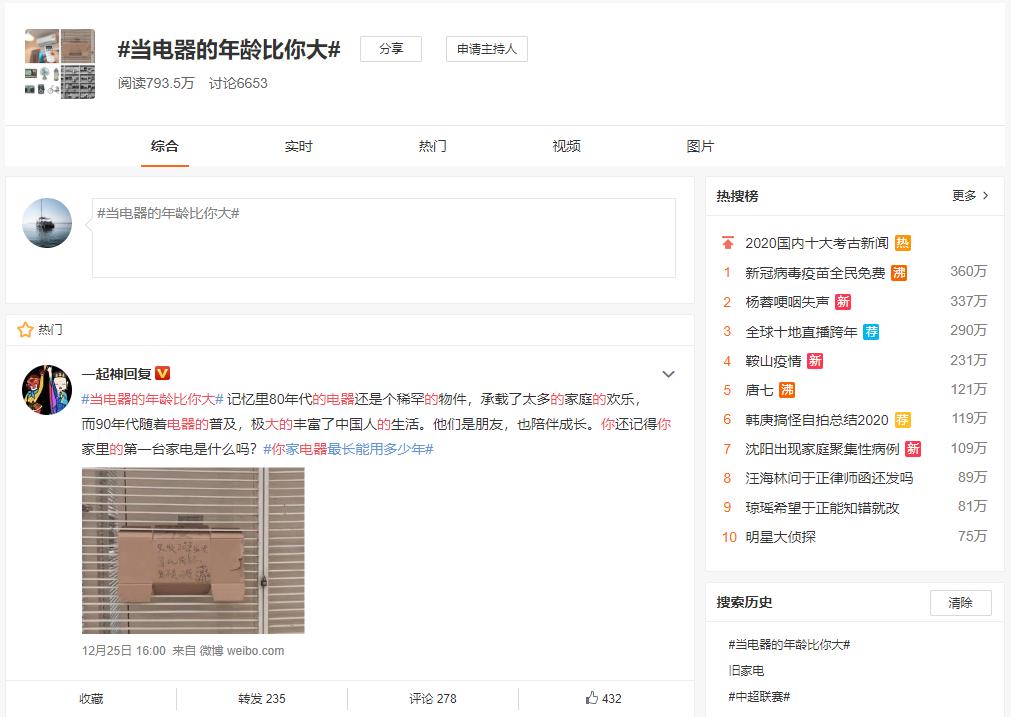Click the orange V verified badge on 一起神回复

pos(160,374)
